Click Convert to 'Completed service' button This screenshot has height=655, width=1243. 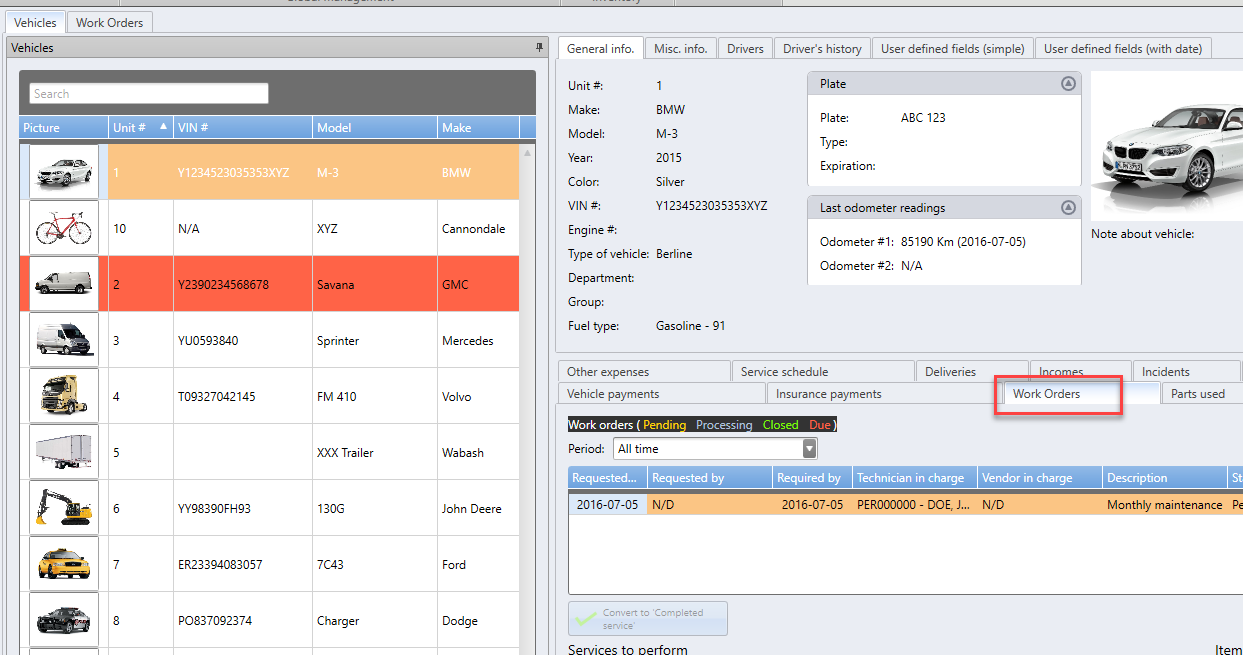pos(648,619)
